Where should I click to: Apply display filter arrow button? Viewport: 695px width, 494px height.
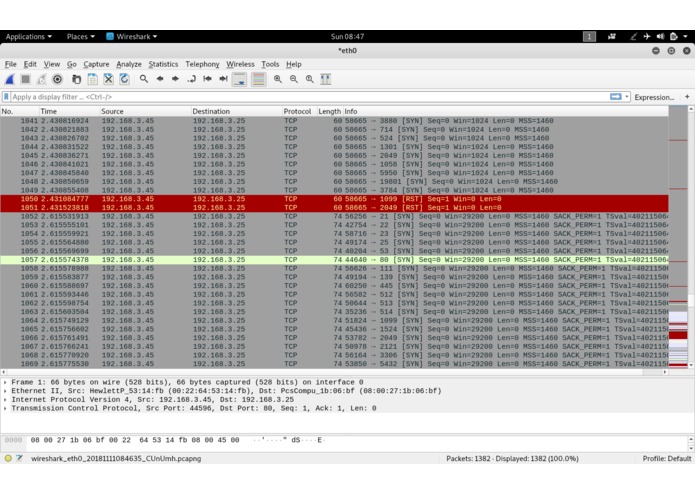pyautogui.click(x=616, y=97)
